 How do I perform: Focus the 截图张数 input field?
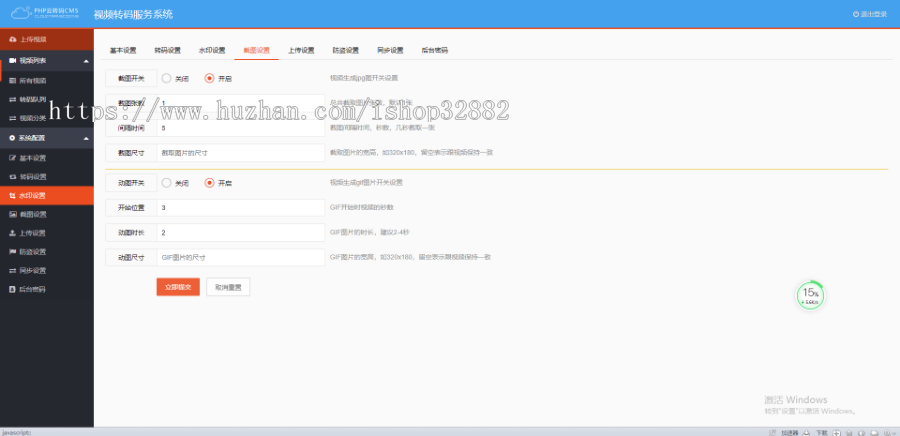[x=240, y=103]
